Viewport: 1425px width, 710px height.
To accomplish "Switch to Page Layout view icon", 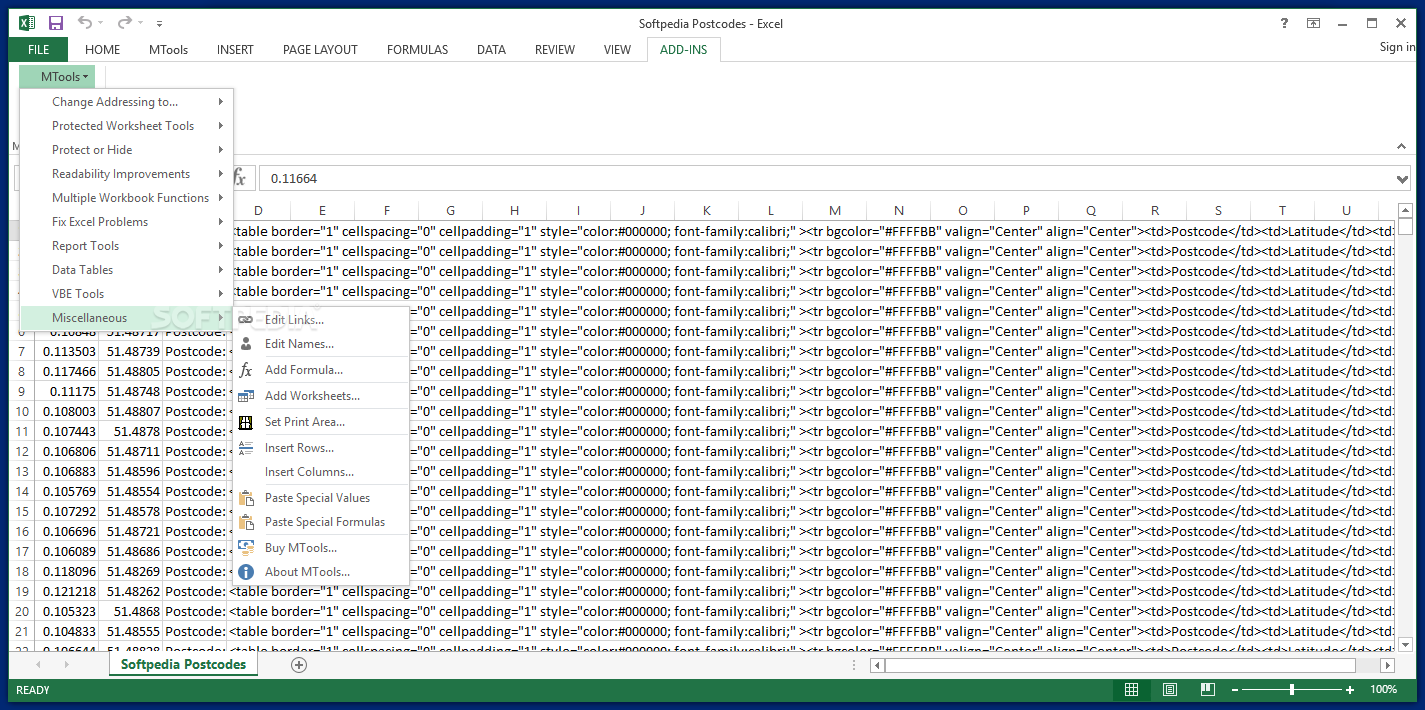I will [x=1170, y=690].
